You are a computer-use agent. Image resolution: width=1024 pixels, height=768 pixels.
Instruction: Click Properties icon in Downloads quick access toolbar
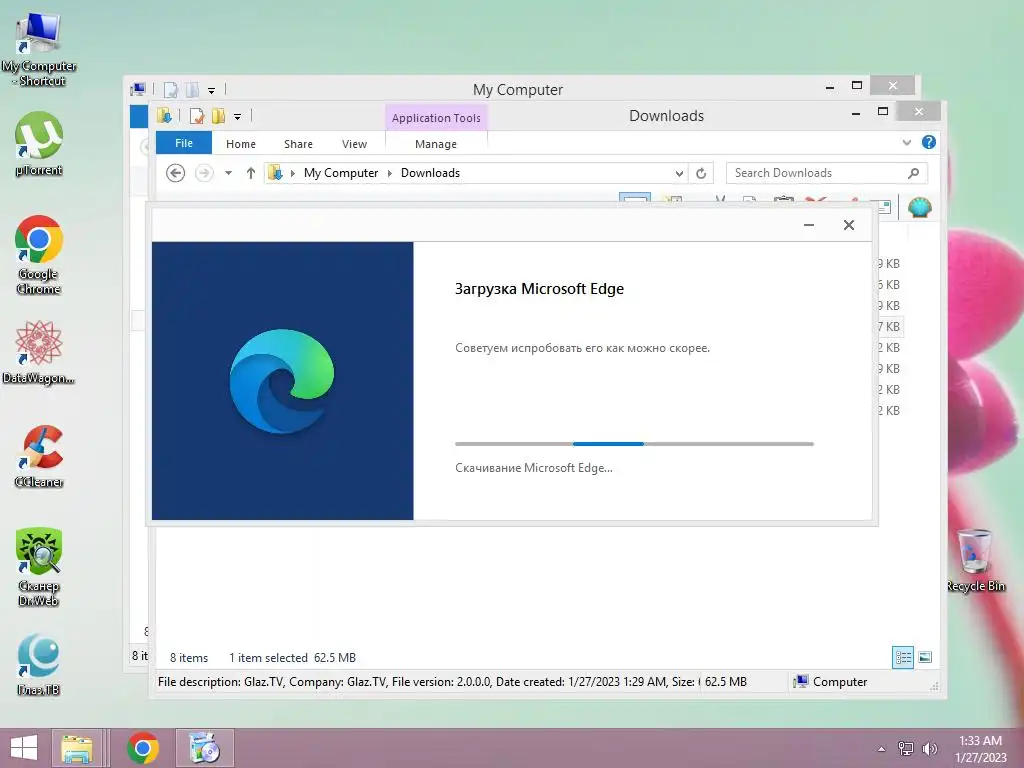coord(197,116)
